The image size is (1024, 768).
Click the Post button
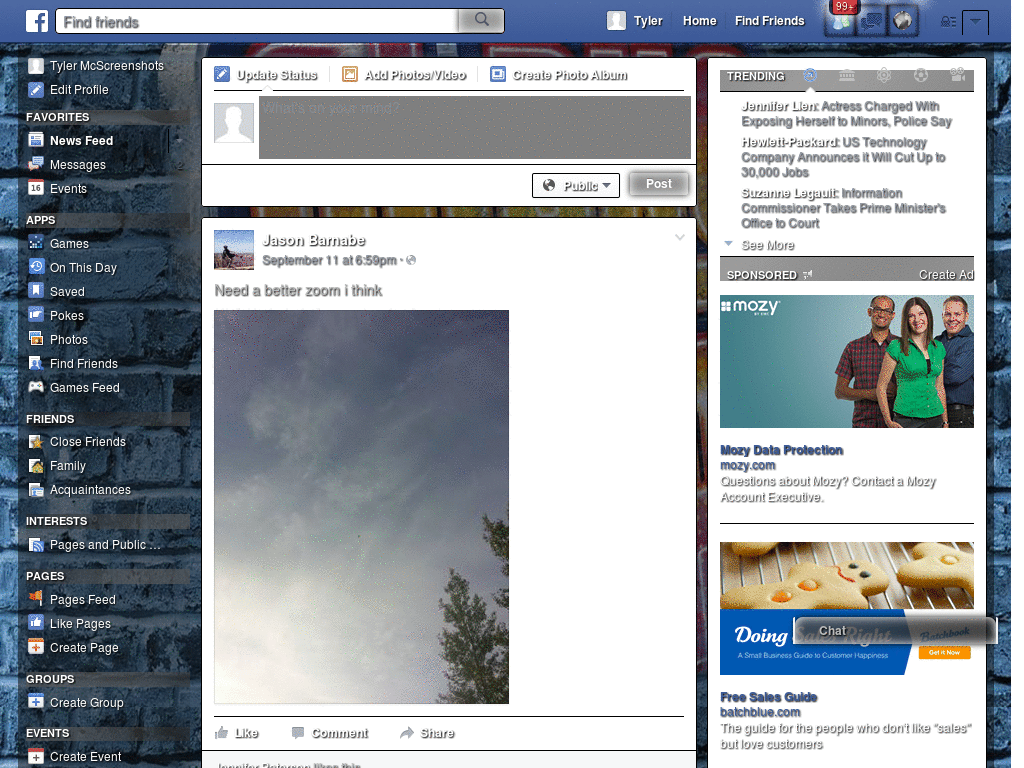pos(659,184)
